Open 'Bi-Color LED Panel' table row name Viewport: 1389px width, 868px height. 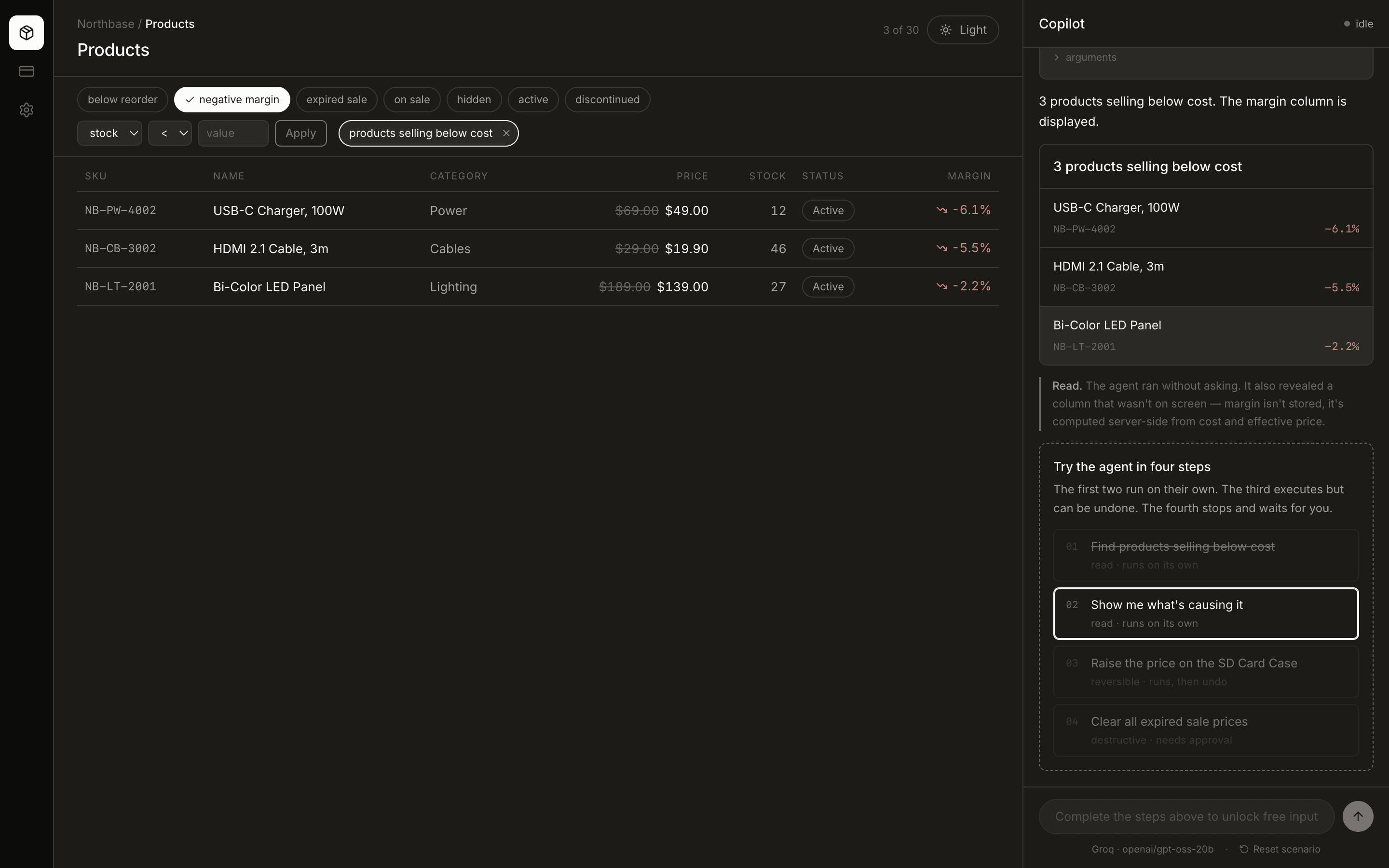[269, 286]
